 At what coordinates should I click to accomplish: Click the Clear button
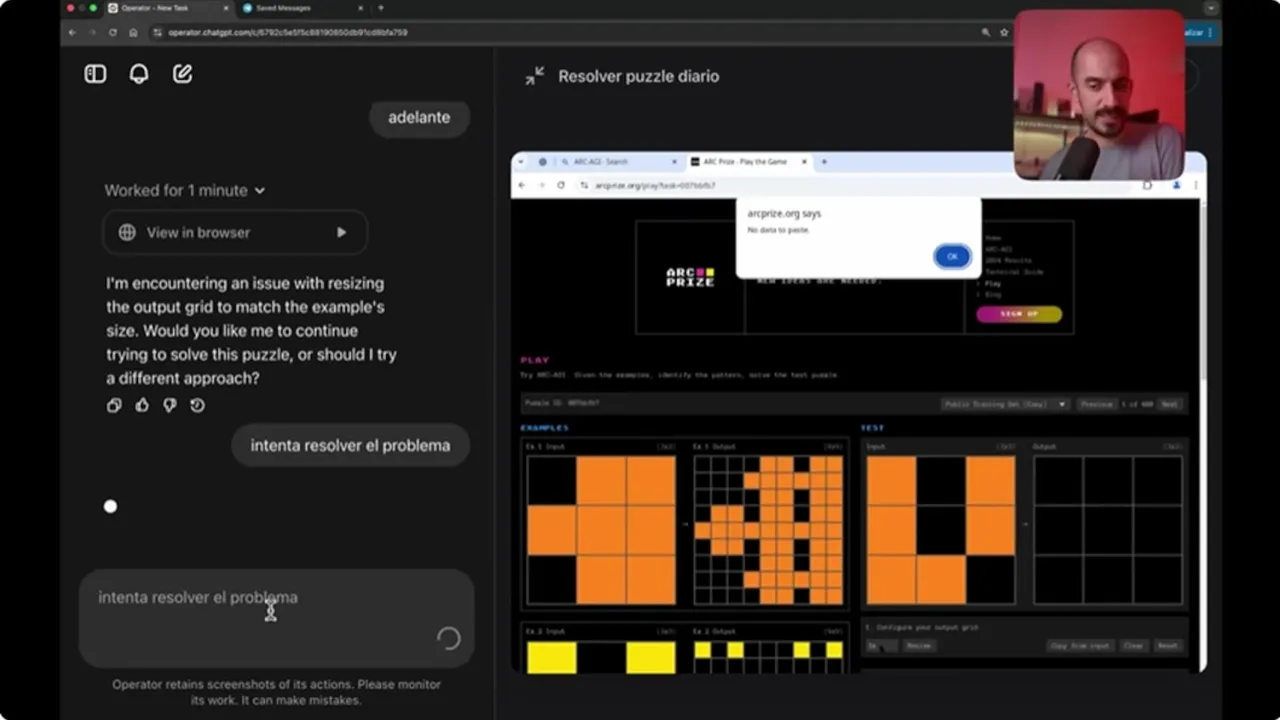pyautogui.click(x=1133, y=646)
